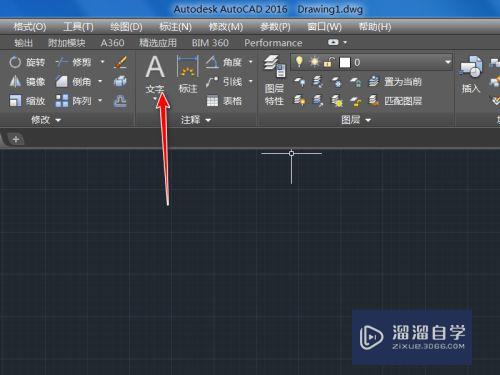The height and width of the screenshot is (375, 500).
Task: Open the layer name dropdown list
Action: point(448,62)
